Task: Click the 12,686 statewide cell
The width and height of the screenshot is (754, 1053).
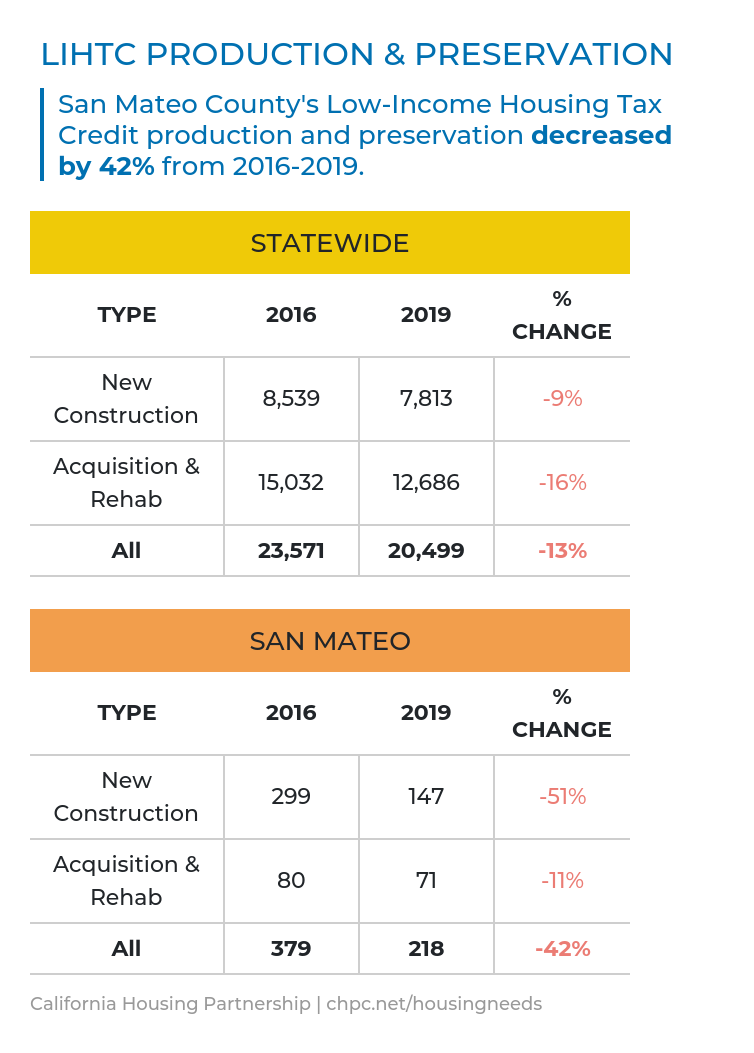Action: 426,483
